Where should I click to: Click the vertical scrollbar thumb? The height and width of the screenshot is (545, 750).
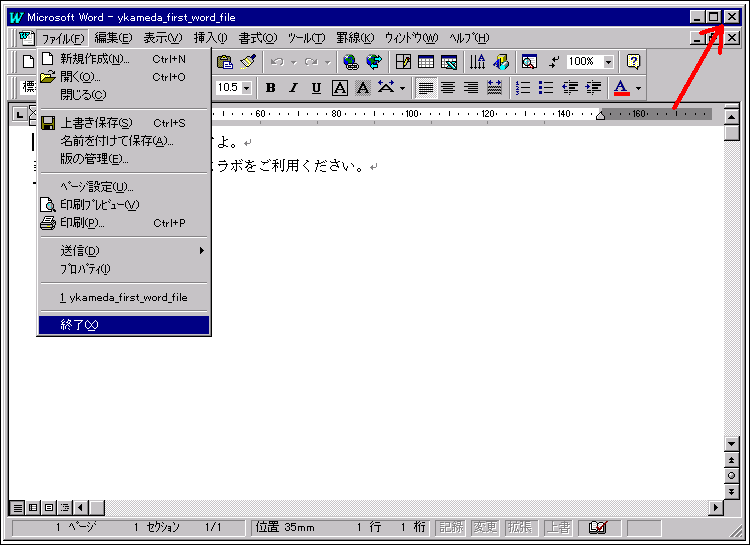click(732, 133)
